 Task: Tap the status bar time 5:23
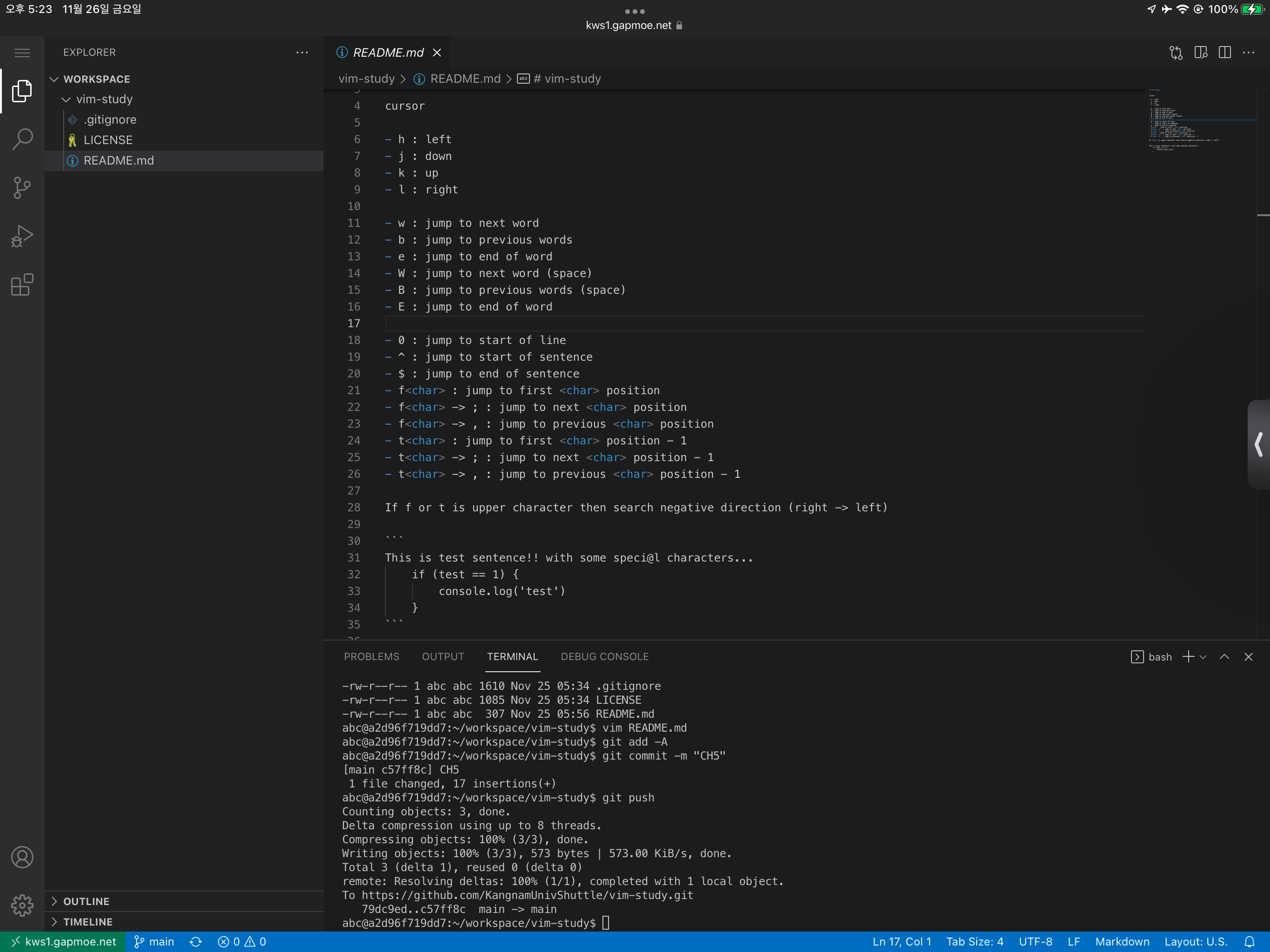point(29,9)
